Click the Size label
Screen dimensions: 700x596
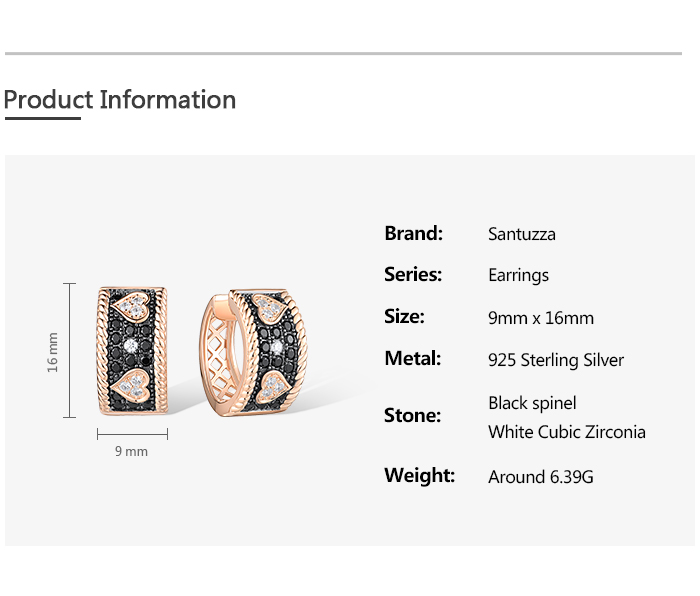click(404, 317)
